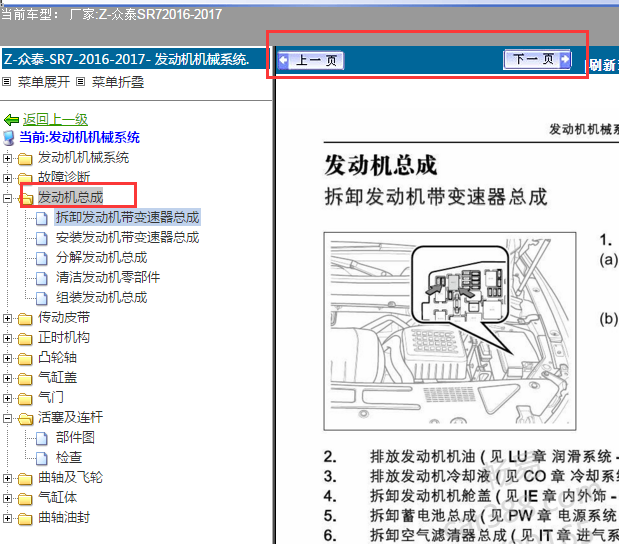Open 检查 under 活塞及连杆

pos(69,457)
